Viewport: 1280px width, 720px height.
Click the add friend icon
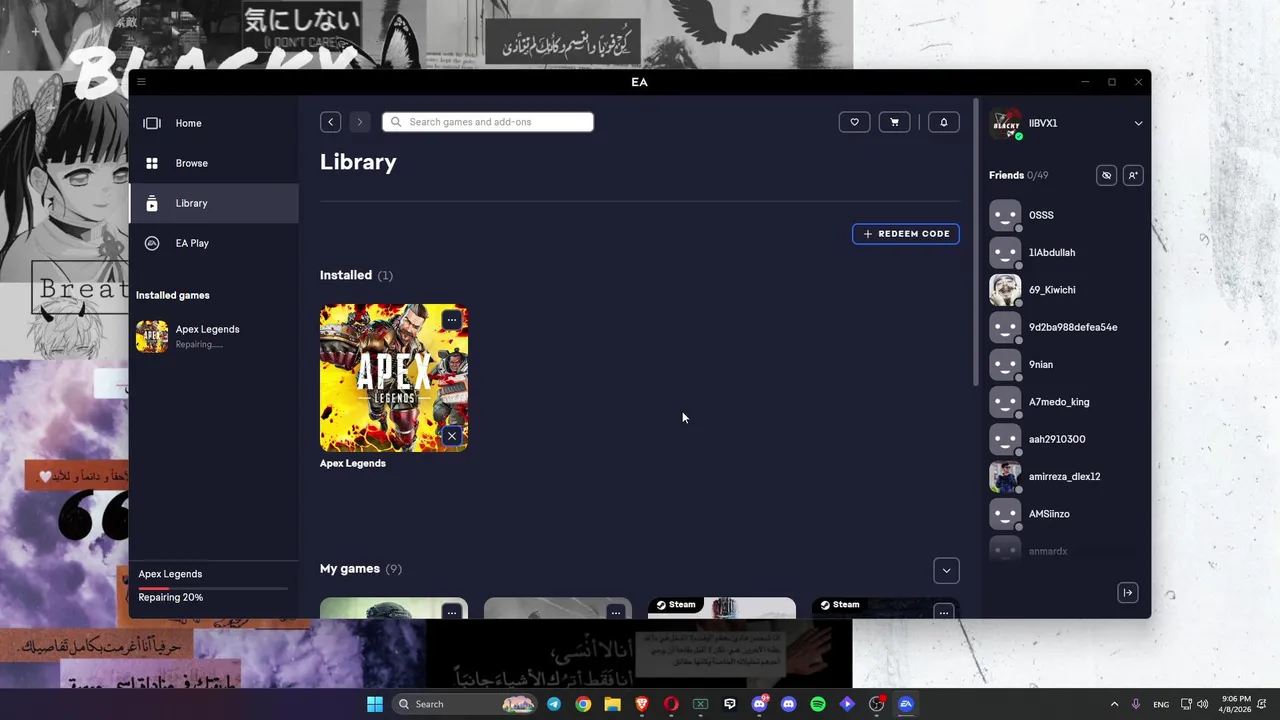click(x=1133, y=175)
